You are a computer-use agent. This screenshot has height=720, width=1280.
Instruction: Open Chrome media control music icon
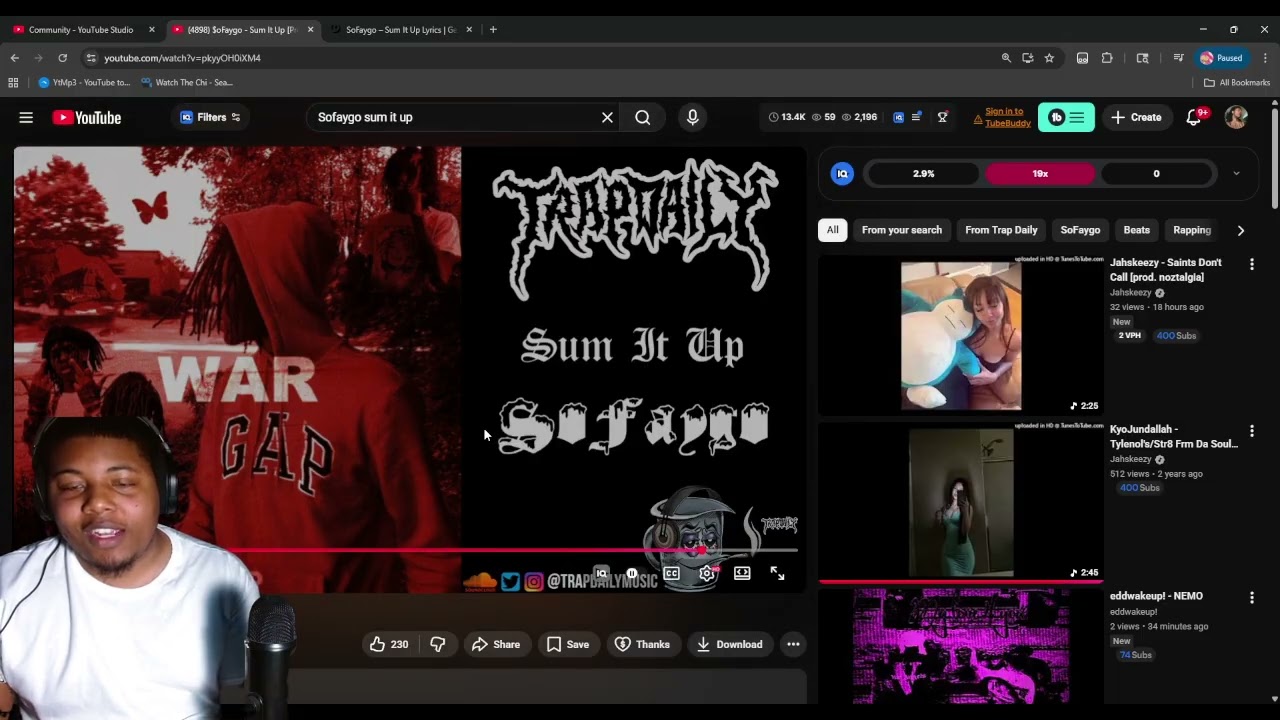[1179, 58]
